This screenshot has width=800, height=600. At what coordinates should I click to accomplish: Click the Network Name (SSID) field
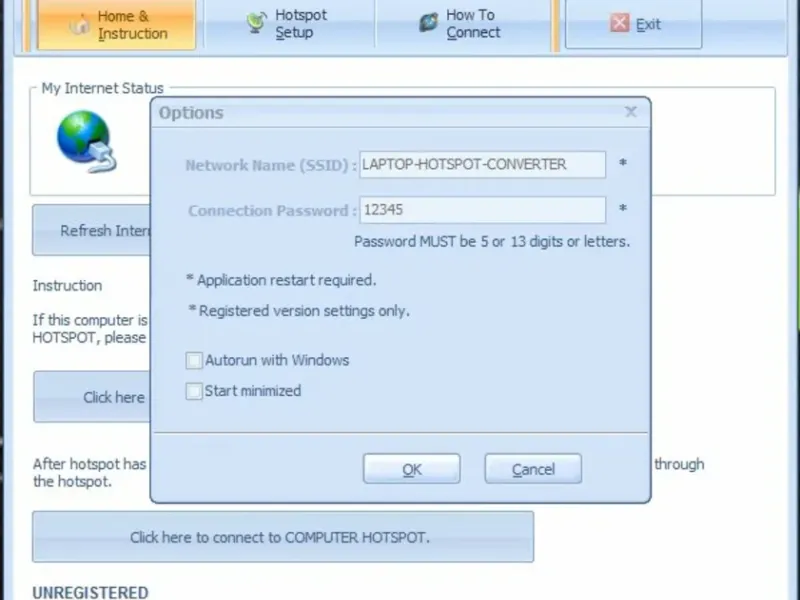(x=483, y=164)
